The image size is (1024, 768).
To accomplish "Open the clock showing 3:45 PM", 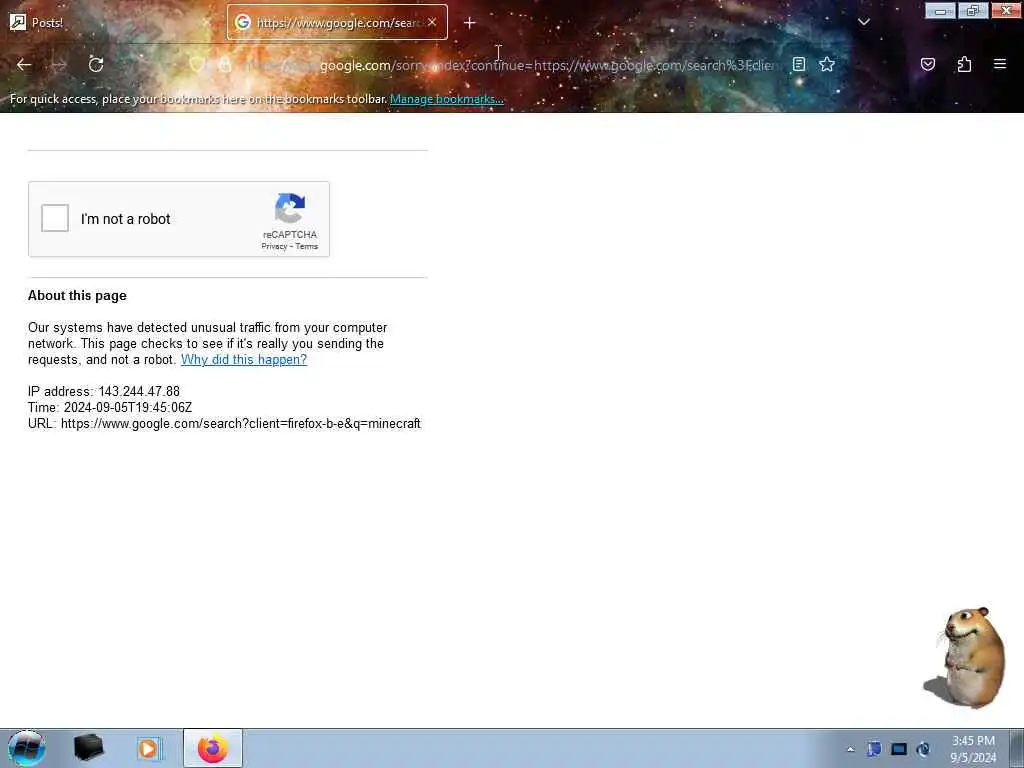I will (973, 749).
